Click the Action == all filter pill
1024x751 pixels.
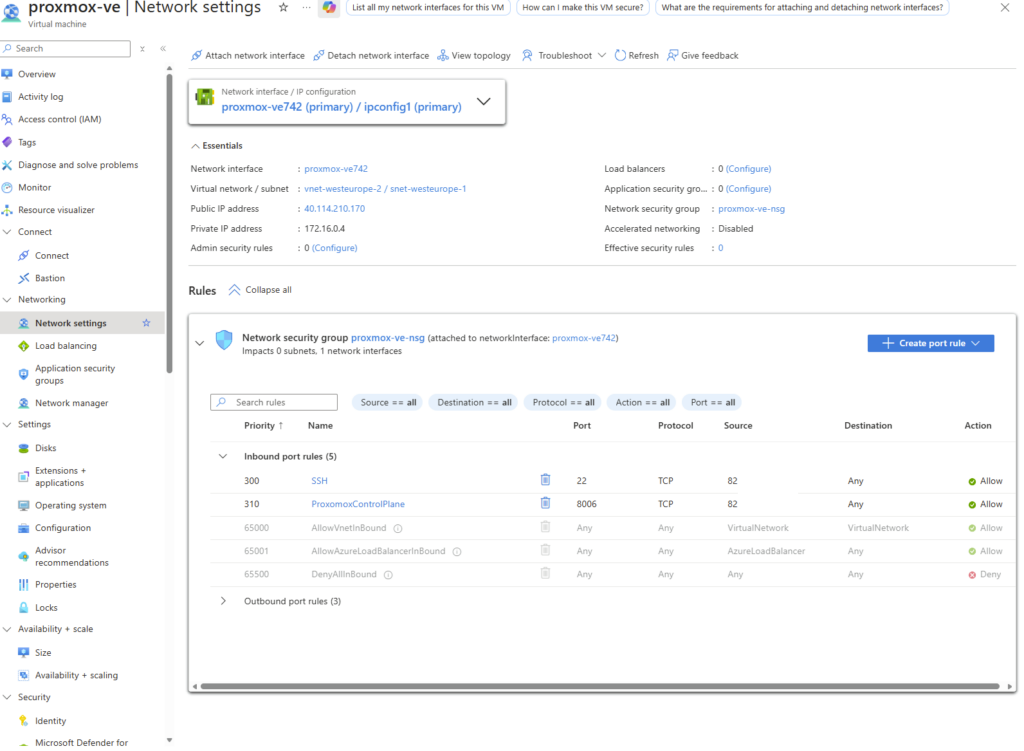[x=642, y=402]
